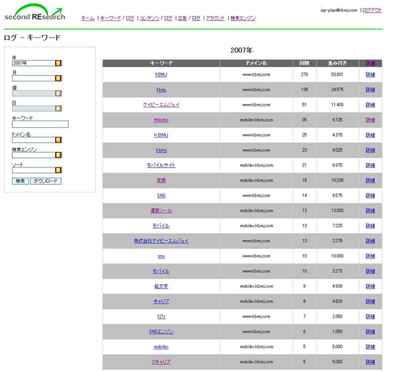Click the ログアウト link

click(372, 10)
